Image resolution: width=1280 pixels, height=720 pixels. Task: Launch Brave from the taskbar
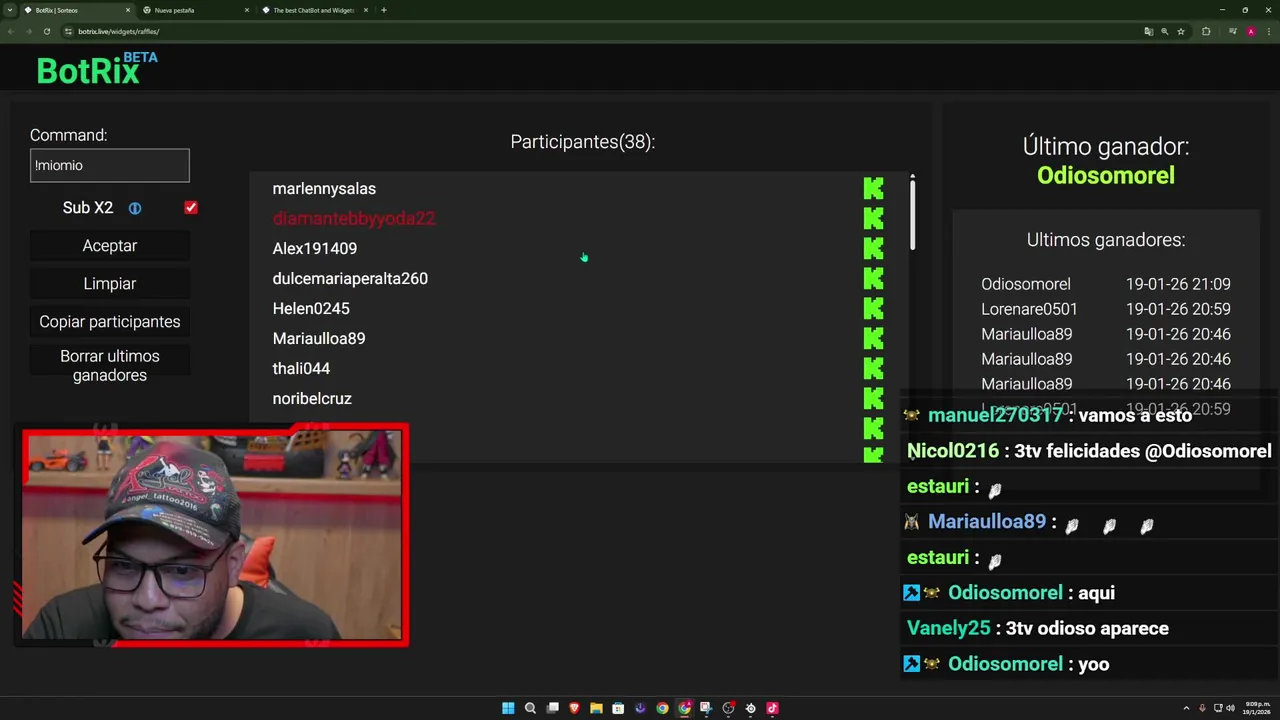[x=574, y=708]
